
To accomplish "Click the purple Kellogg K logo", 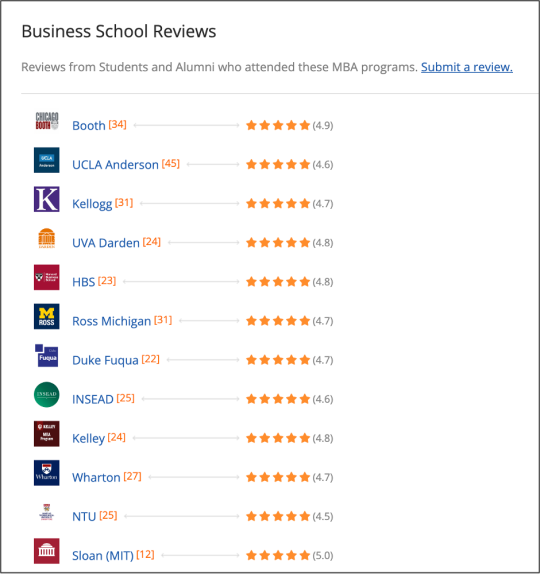I will (46, 199).
